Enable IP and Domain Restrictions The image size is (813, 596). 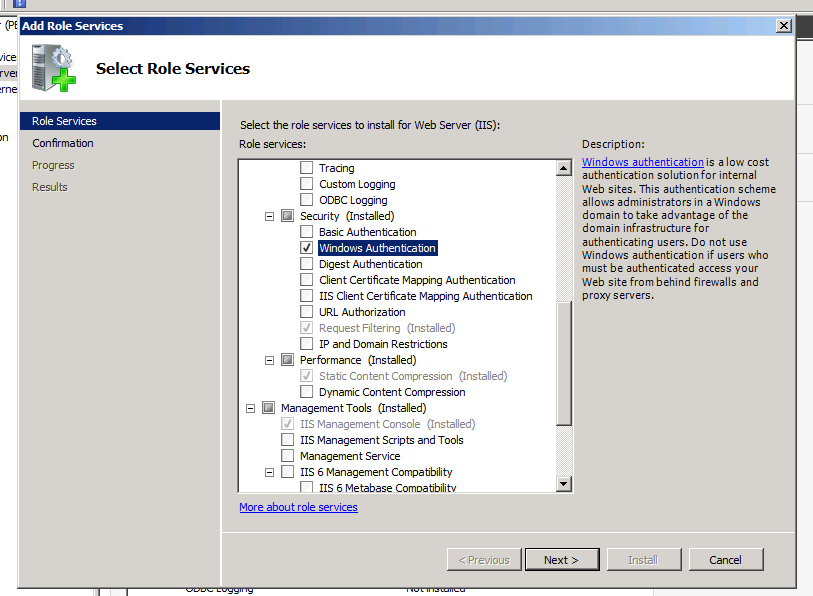click(307, 344)
